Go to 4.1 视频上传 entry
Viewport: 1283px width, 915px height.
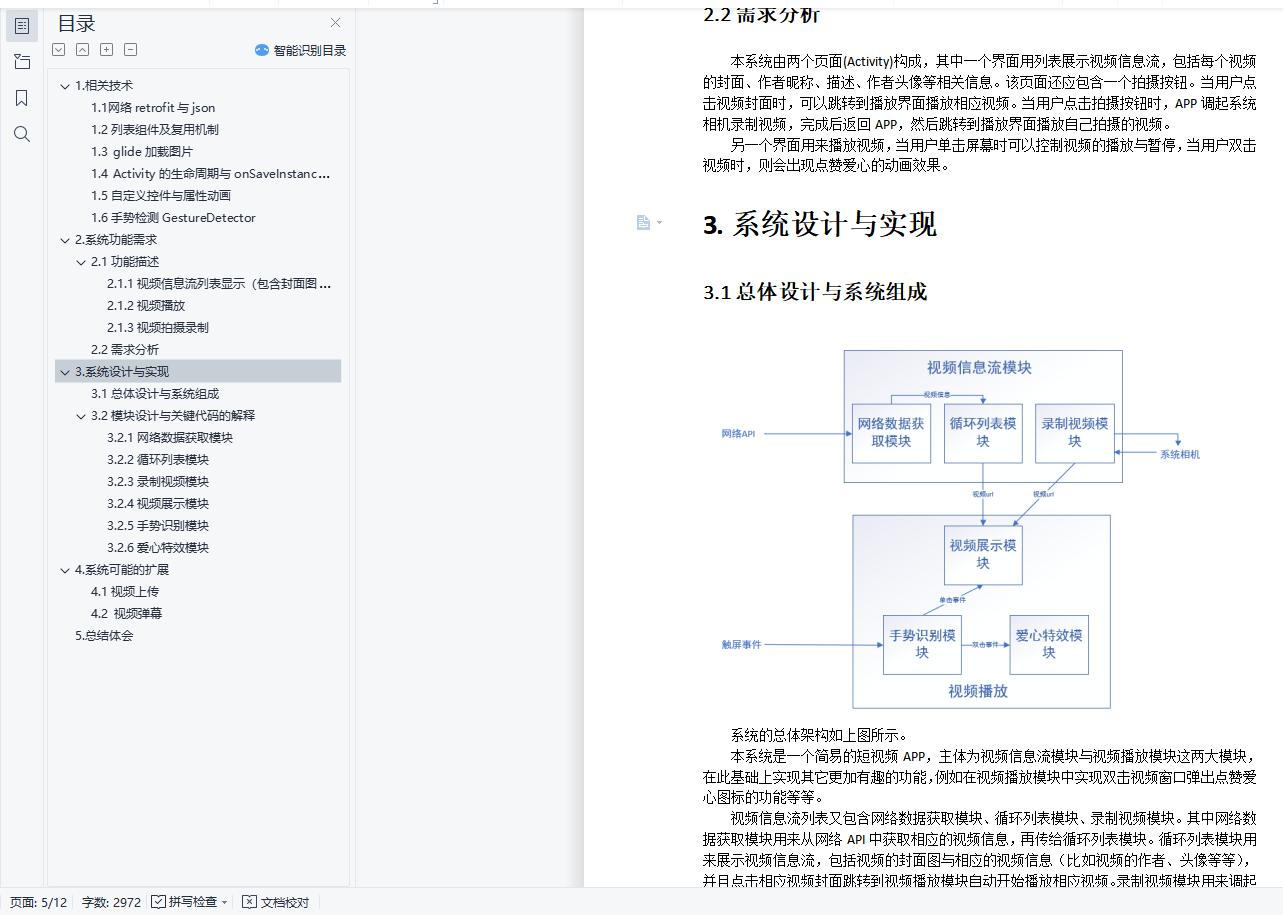point(125,592)
